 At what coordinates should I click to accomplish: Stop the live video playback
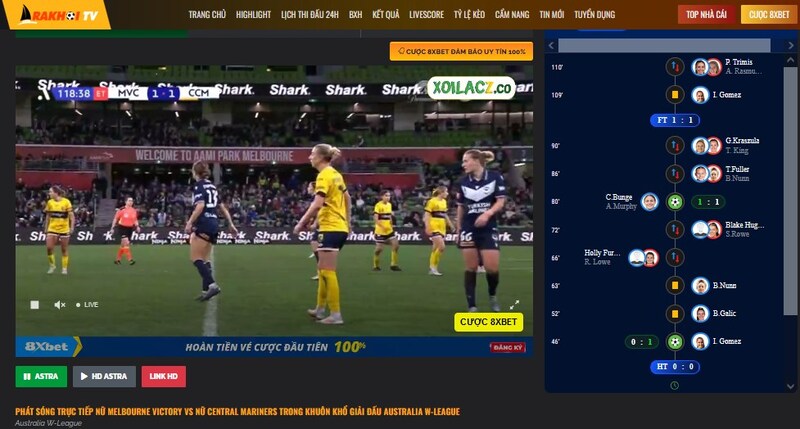tap(34, 305)
